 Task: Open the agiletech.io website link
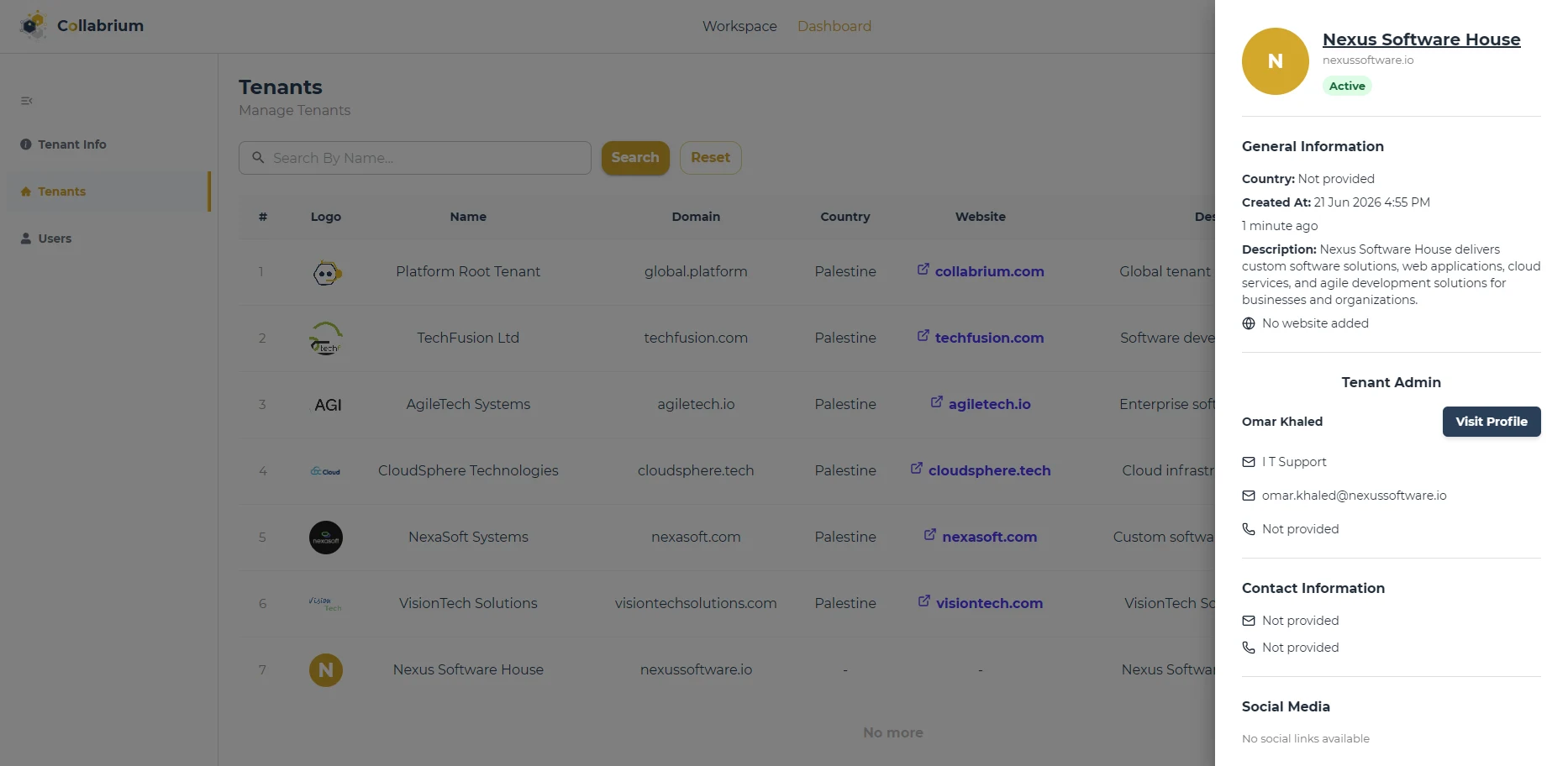(x=981, y=404)
